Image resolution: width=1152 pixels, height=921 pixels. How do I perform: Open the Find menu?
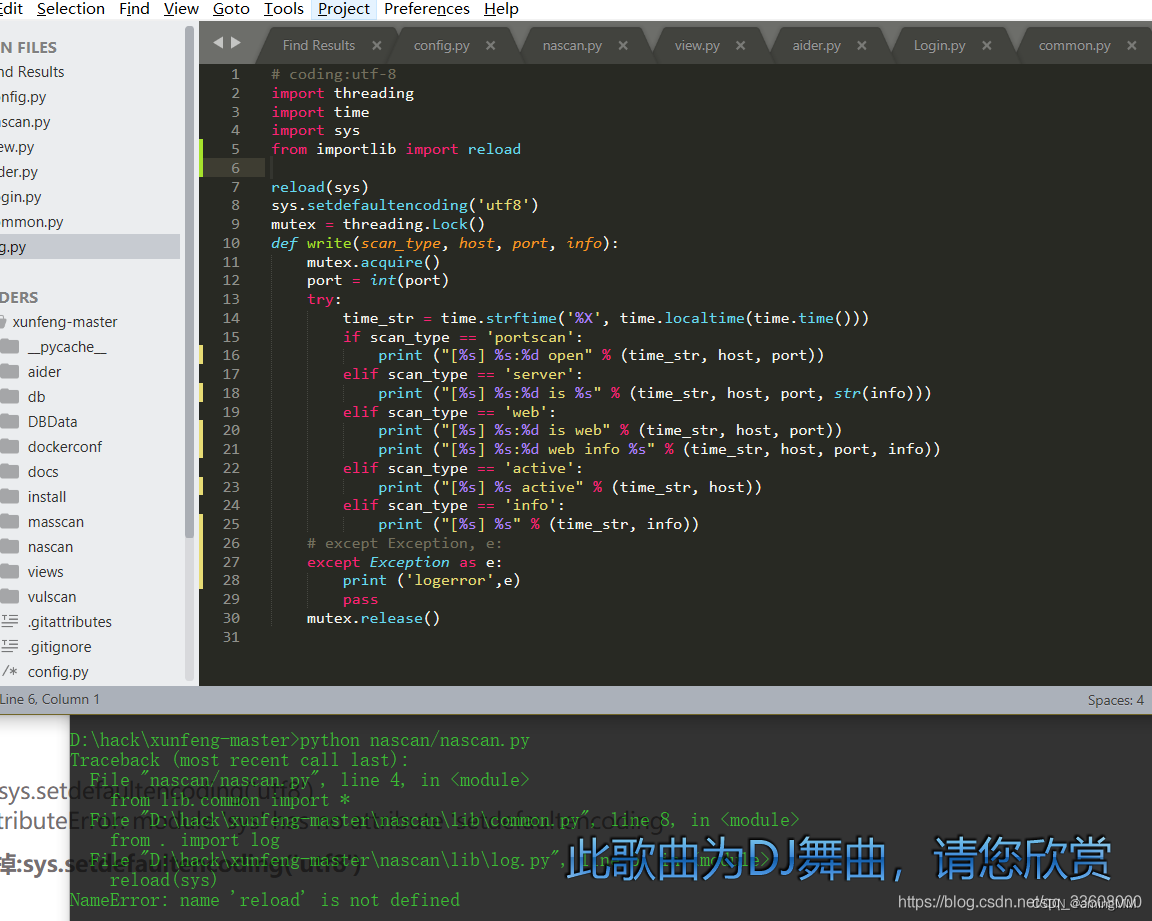pyautogui.click(x=134, y=9)
